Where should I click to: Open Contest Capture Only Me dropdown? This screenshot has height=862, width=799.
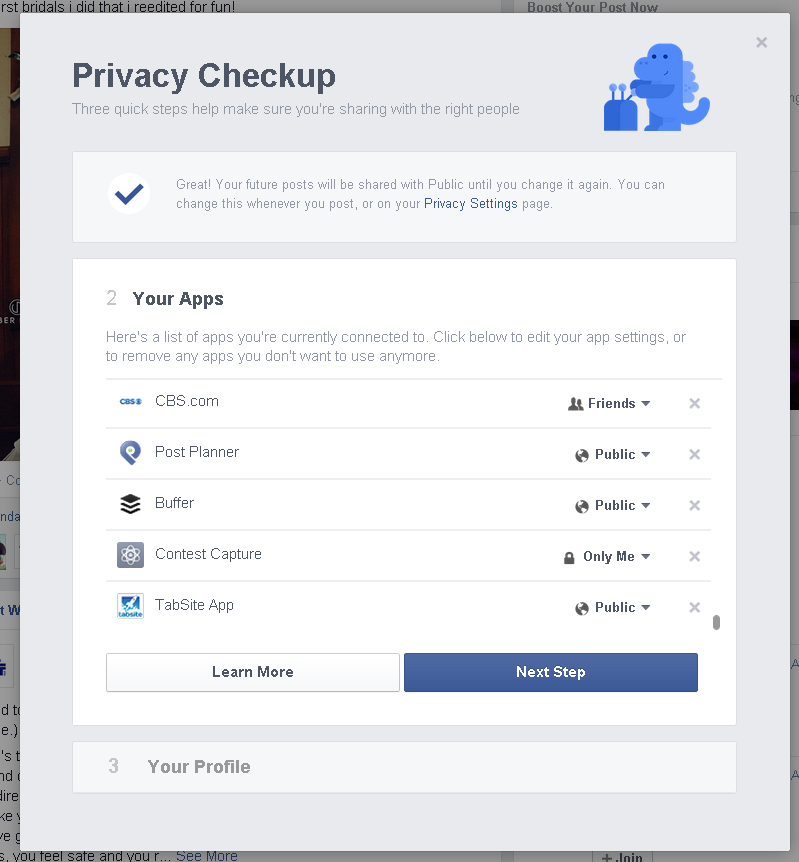click(x=607, y=557)
